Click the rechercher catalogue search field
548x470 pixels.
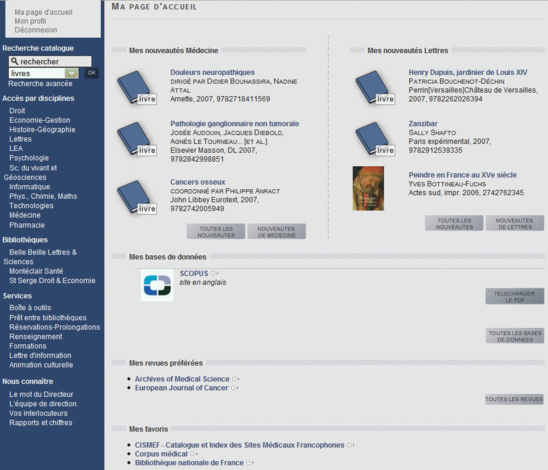pos(50,62)
